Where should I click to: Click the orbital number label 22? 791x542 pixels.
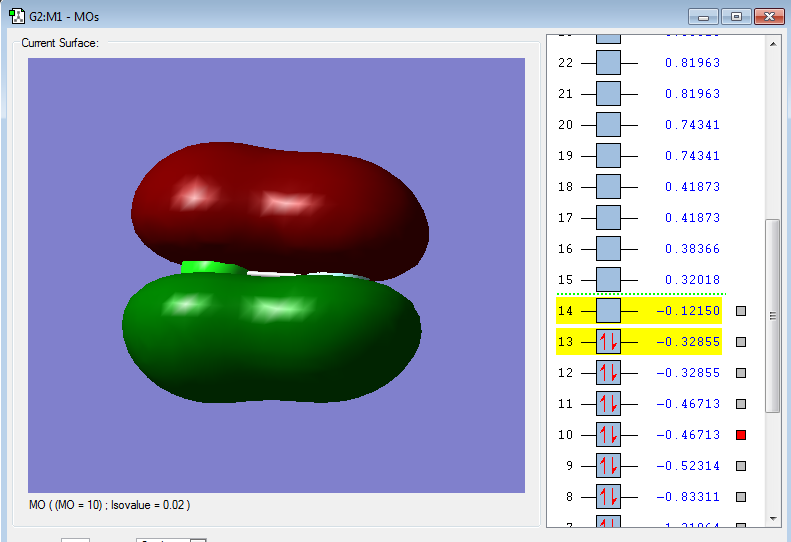pos(566,63)
